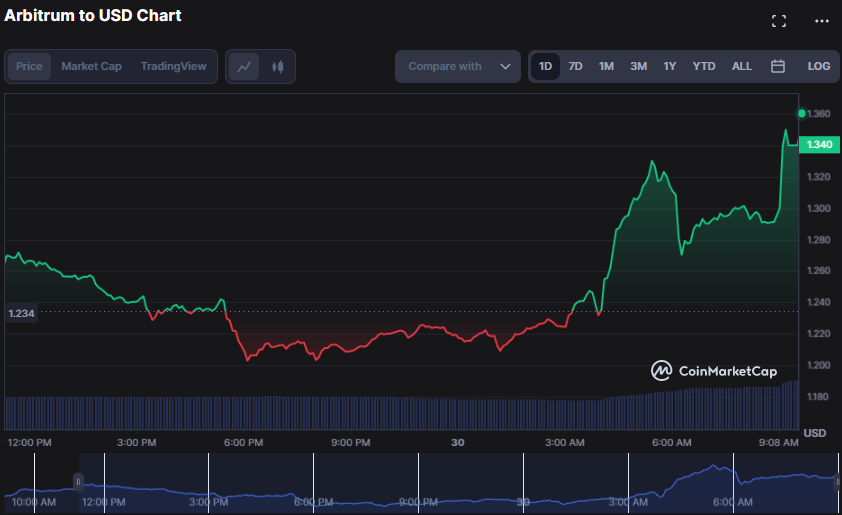
Task: Click the CoinMarketCap watermark logo
Action: pos(714,371)
